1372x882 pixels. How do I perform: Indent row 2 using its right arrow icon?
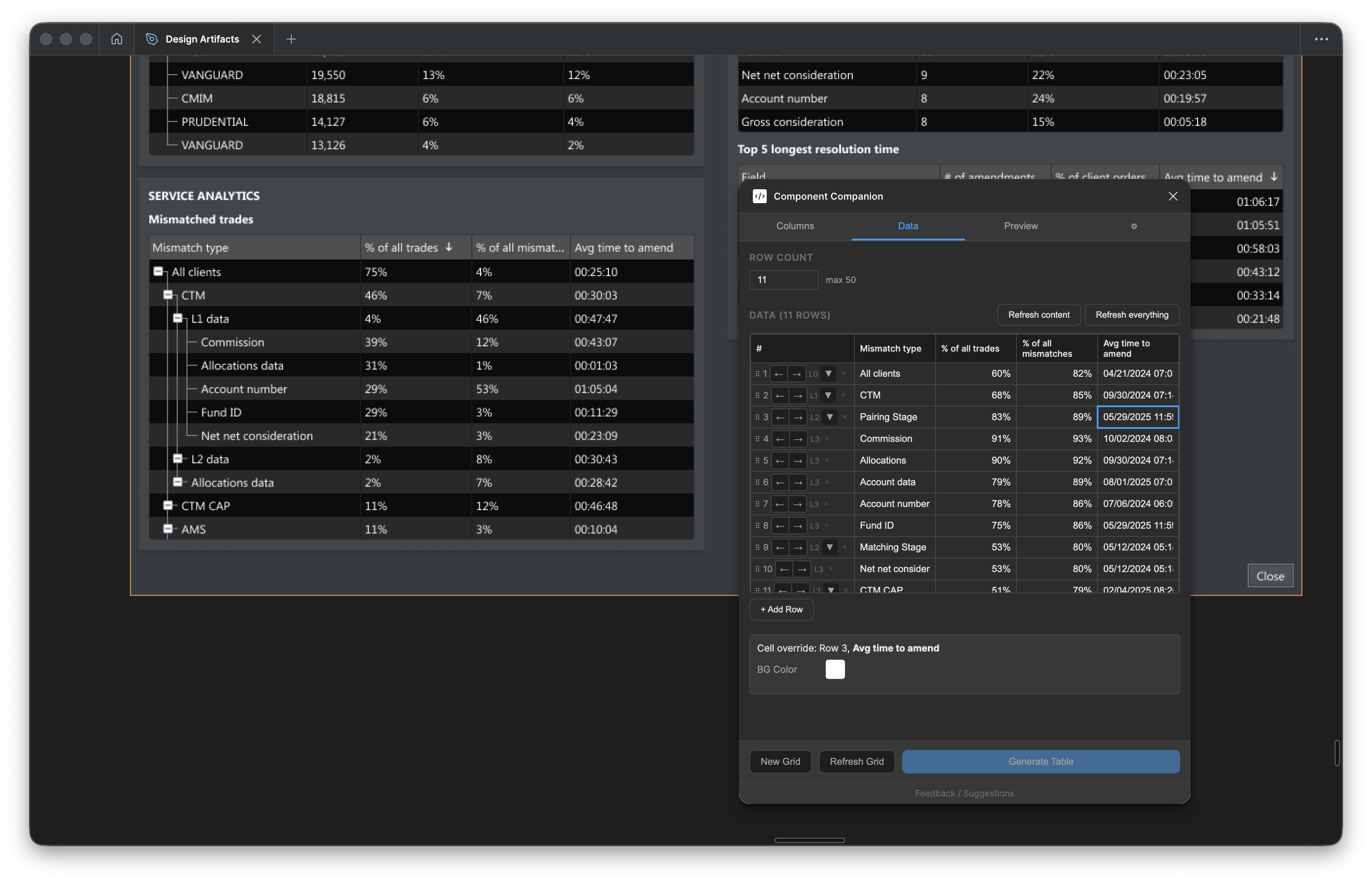[798, 395]
